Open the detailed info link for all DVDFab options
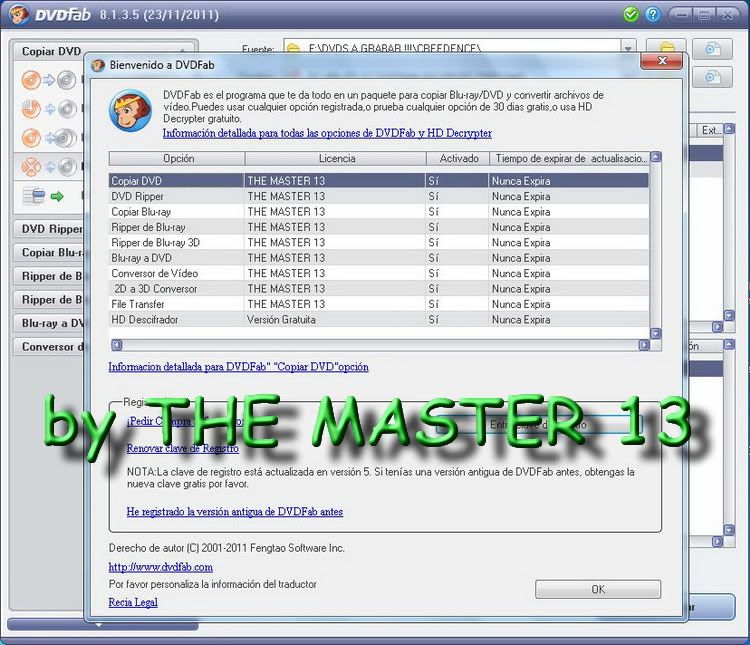750x645 pixels. coord(327,133)
